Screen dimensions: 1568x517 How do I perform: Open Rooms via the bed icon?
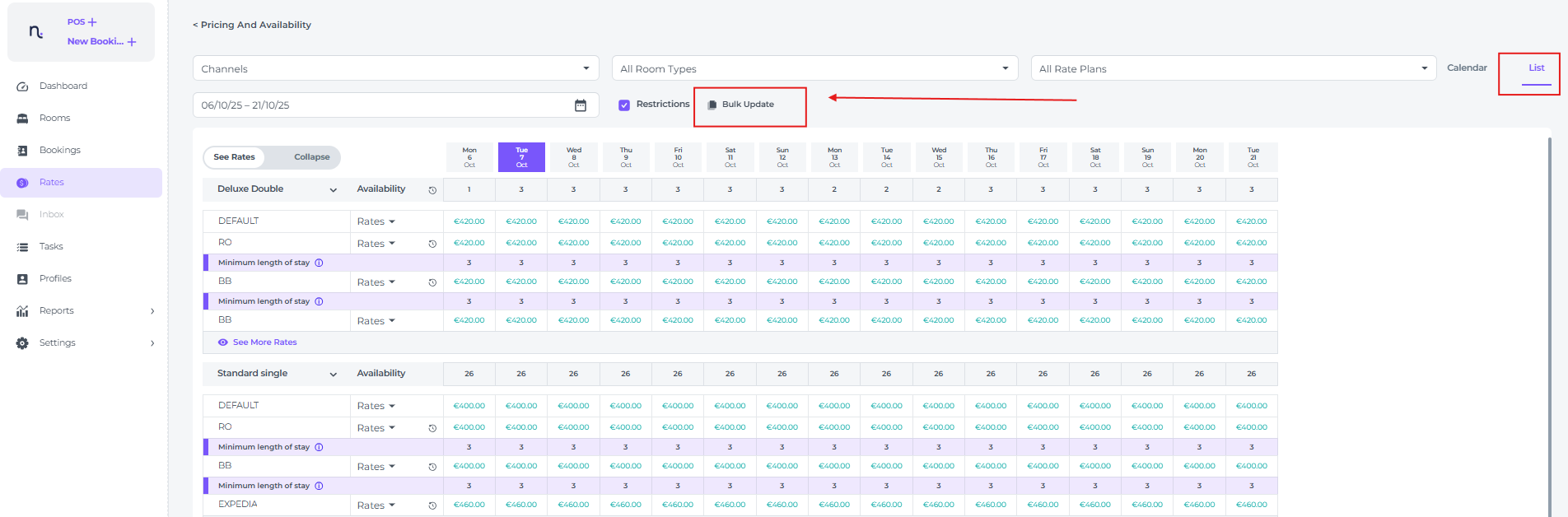click(x=22, y=119)
